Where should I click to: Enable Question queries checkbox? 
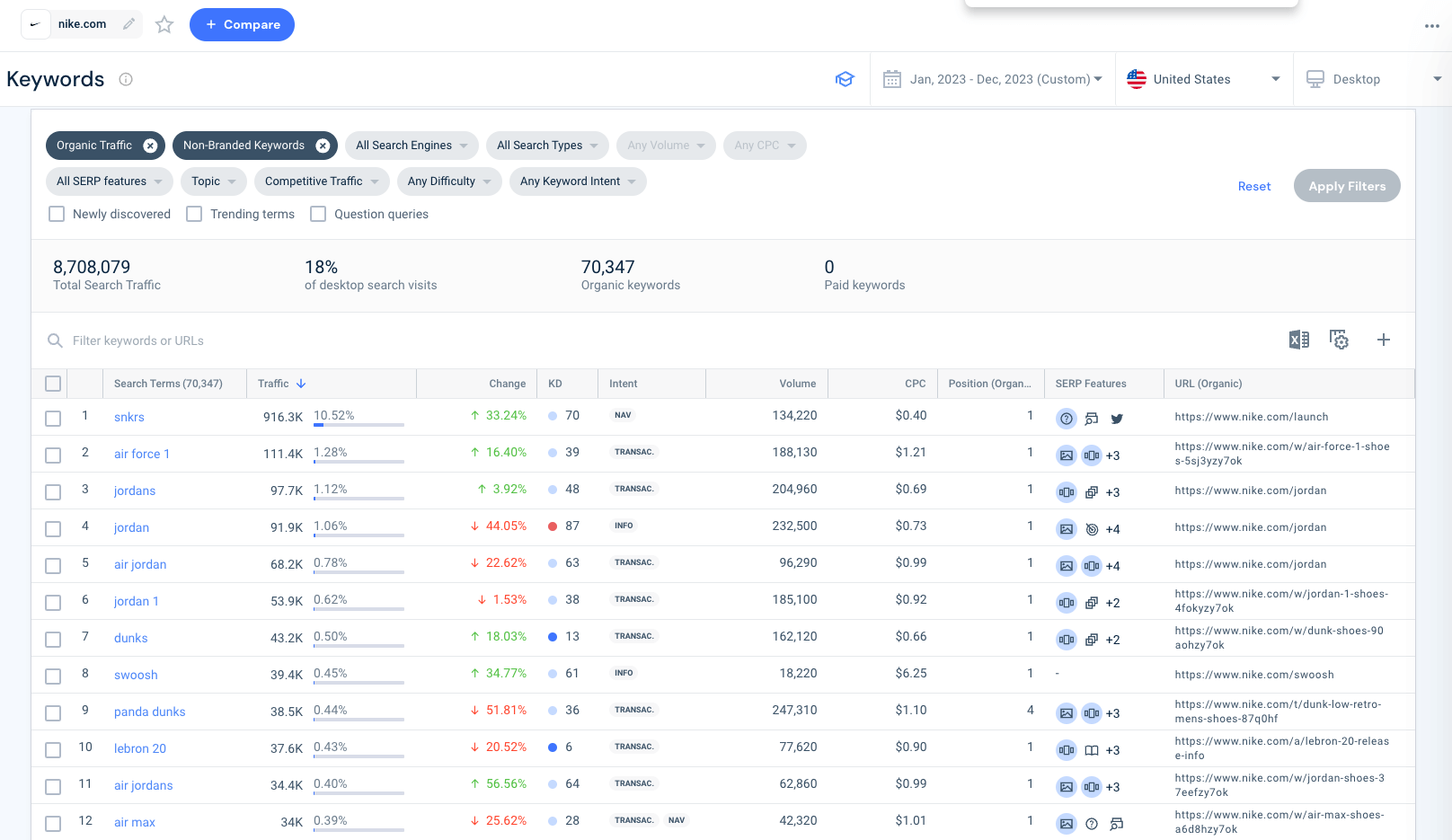[x=318, y=214]
